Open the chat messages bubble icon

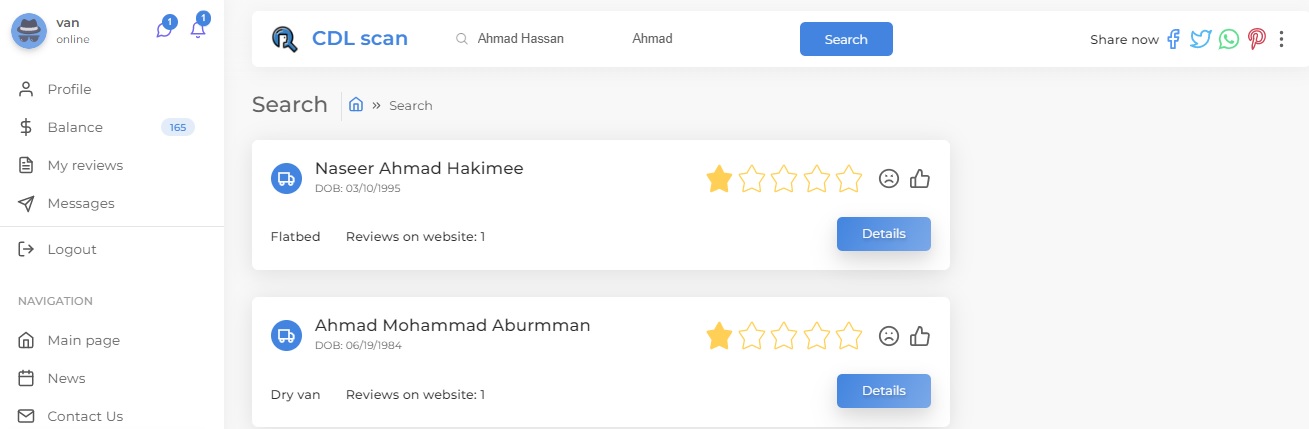coord(164,30)
